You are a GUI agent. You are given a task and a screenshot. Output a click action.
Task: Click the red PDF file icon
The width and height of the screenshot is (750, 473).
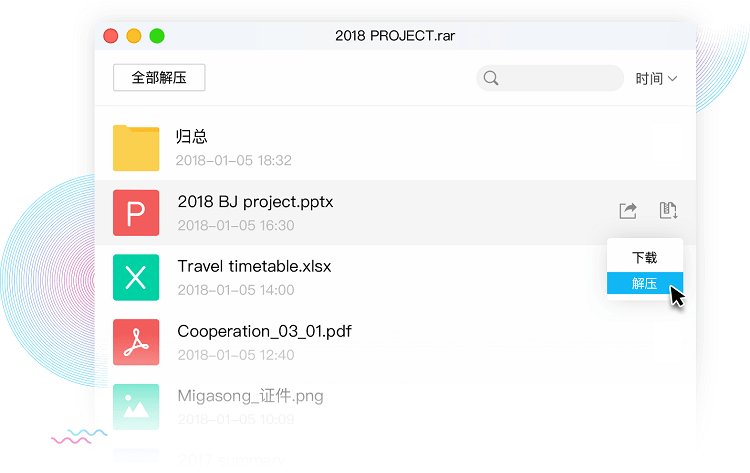tap(136, 342)
